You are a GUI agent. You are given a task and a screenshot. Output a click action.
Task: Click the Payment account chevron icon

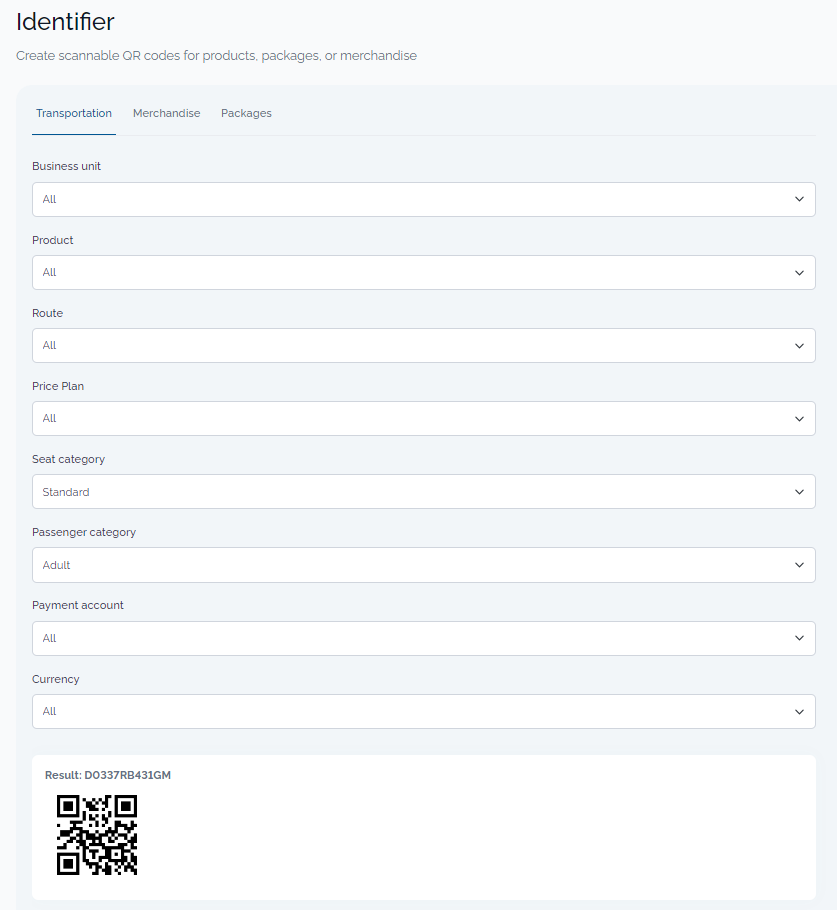pyautogui.click(x=799, y=638)
